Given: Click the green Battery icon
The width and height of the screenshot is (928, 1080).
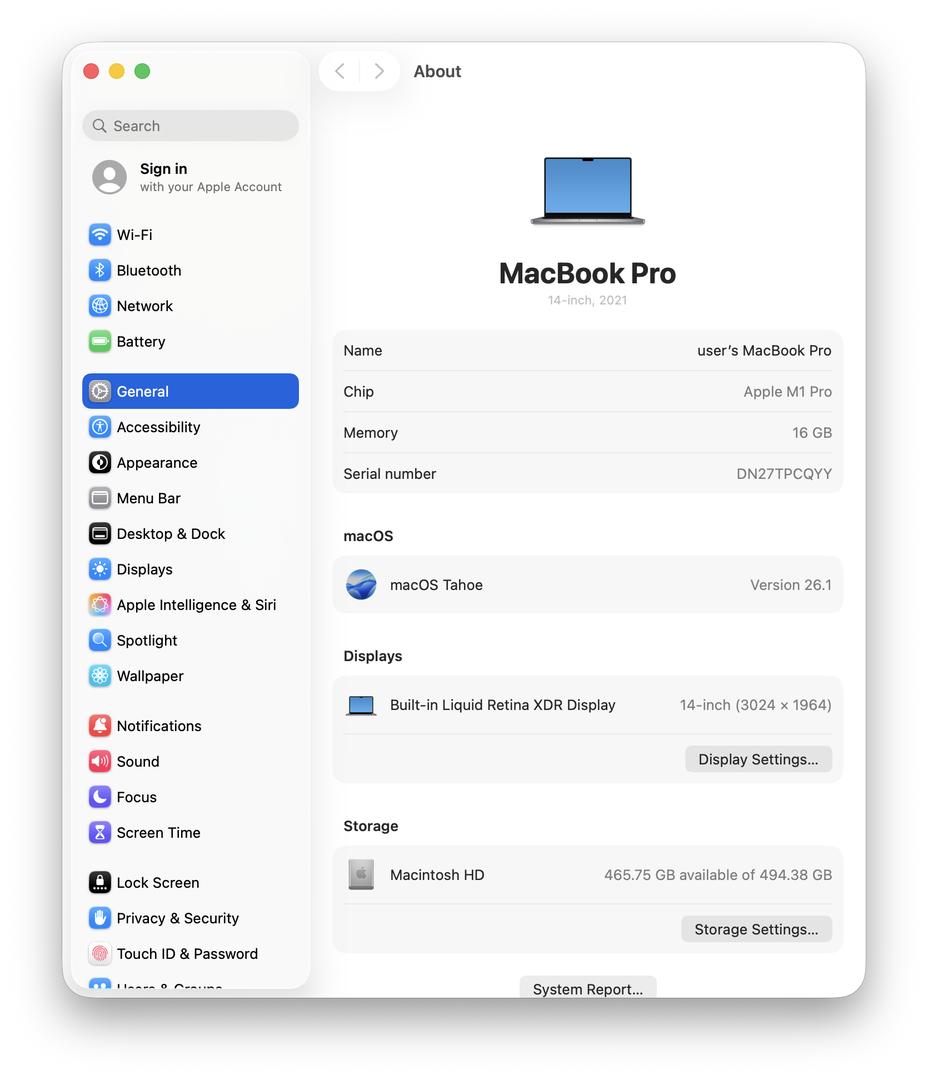Looking at the screenshot, I should 100,342.
